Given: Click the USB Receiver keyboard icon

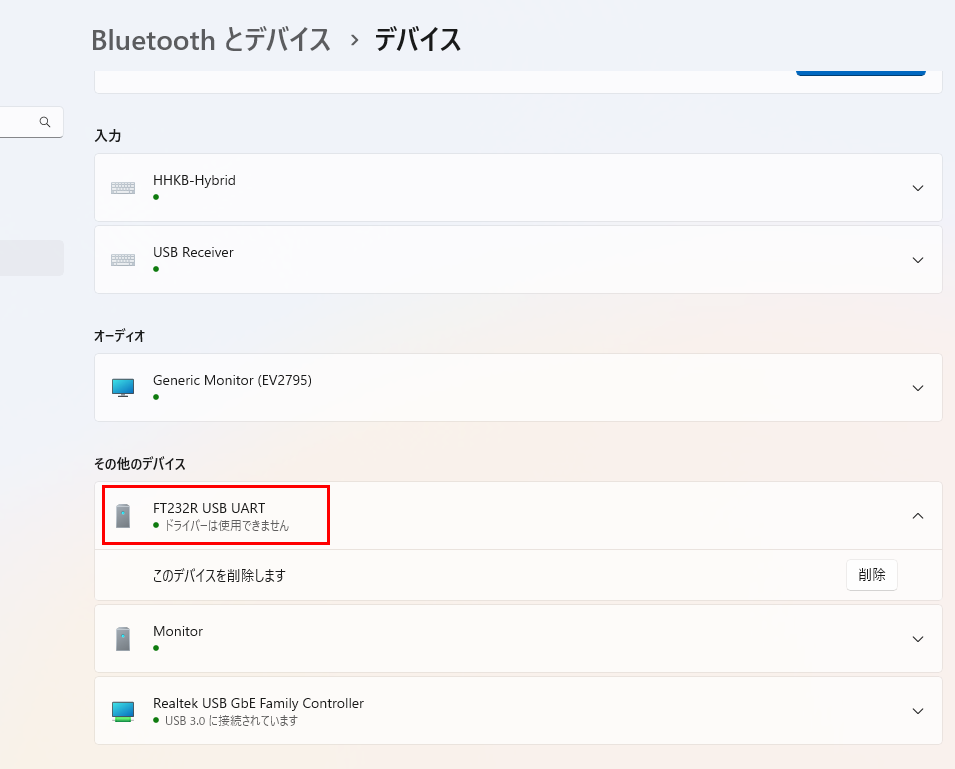Looking at the screenshot, I should tap(123, 260).
